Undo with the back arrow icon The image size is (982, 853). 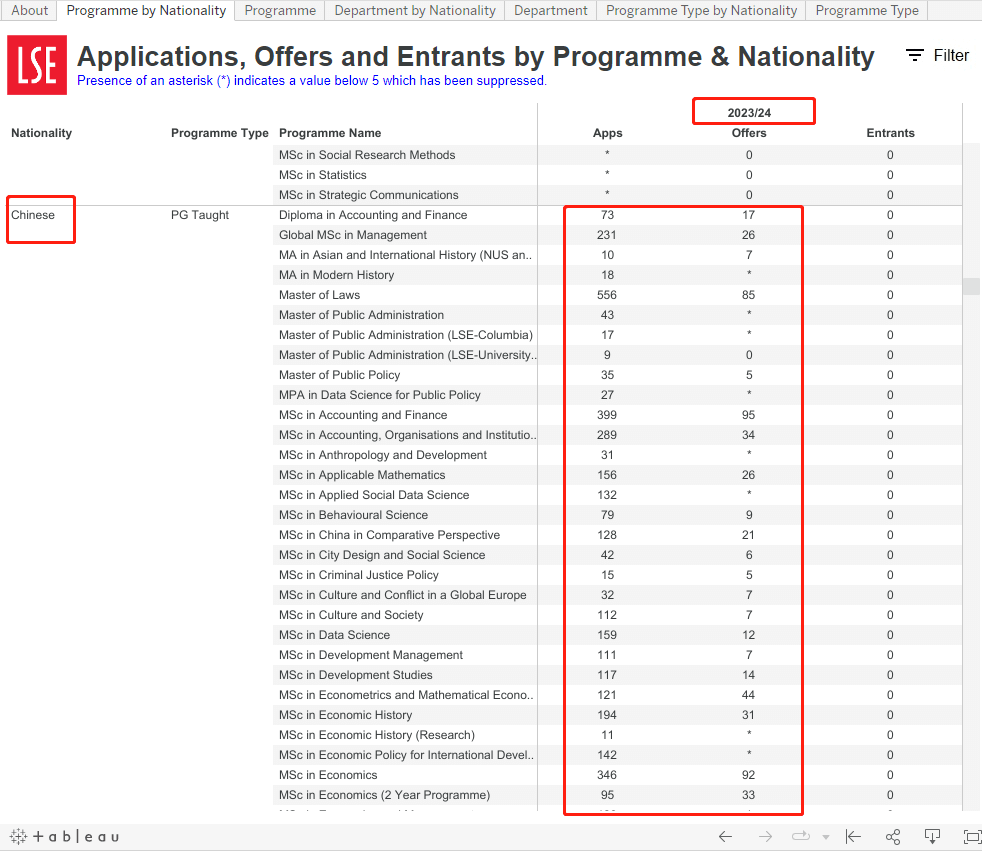click(725, 837)
